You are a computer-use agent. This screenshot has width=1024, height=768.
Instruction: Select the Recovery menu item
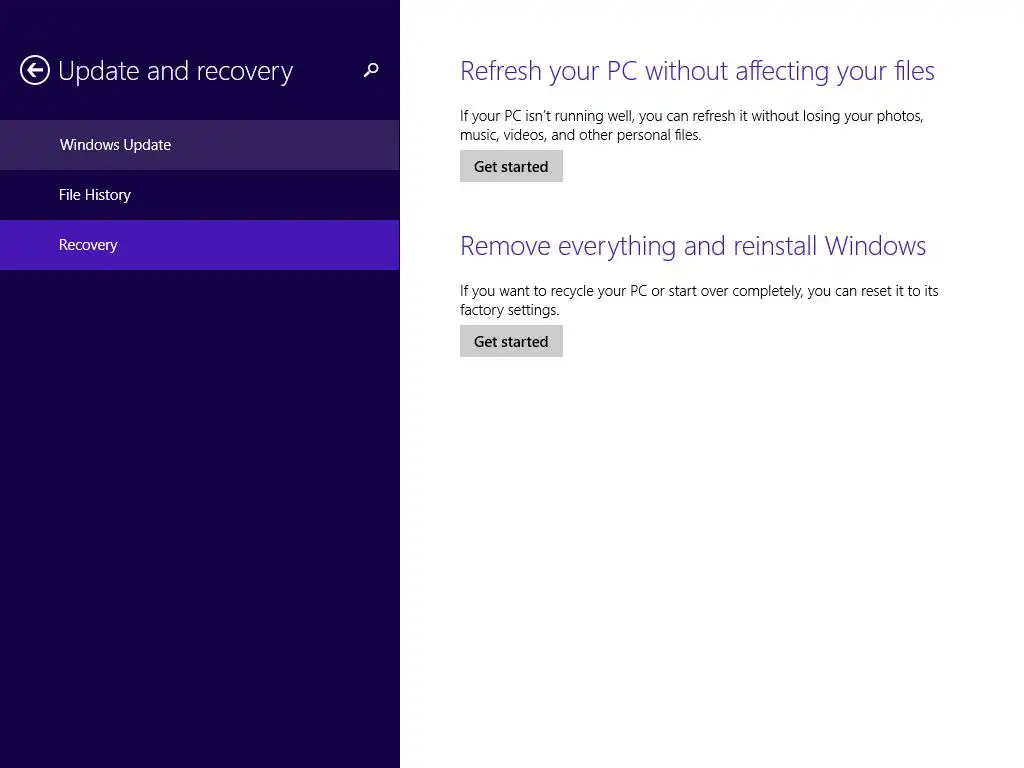pyautogui.click(x=200, y=245)
